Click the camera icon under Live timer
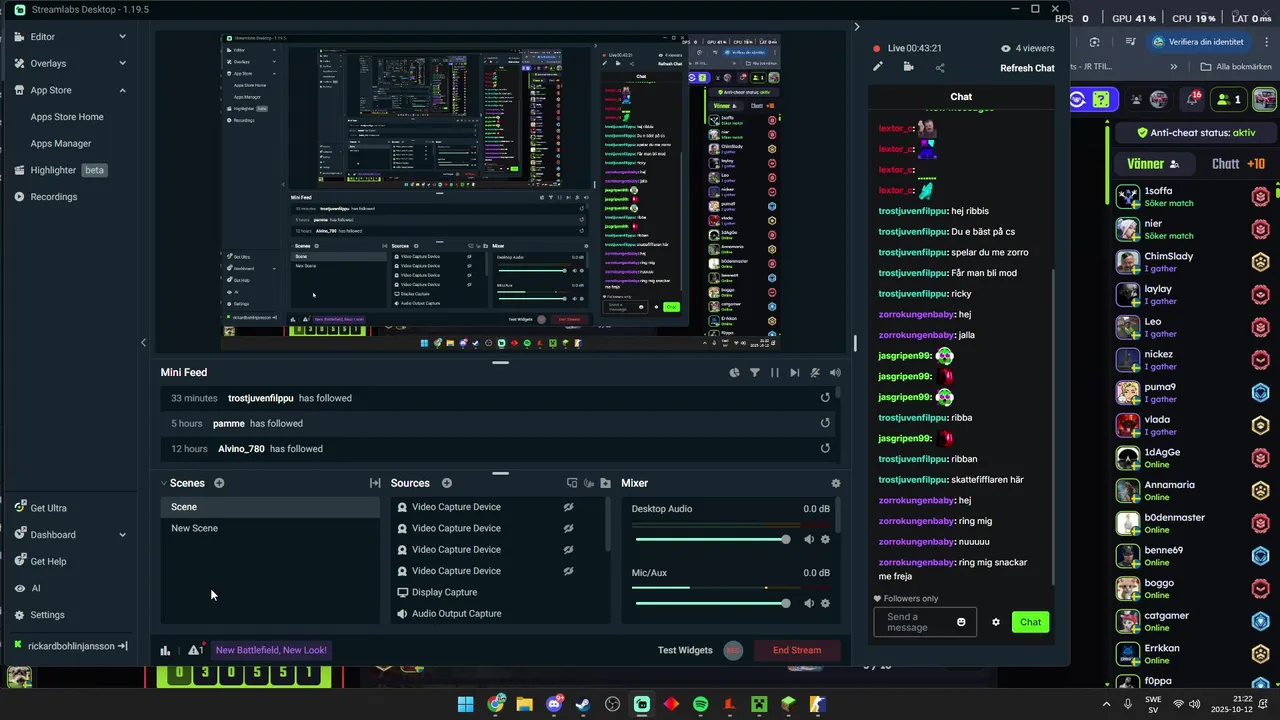This screenshot has height=720, width=1280. 908,67
